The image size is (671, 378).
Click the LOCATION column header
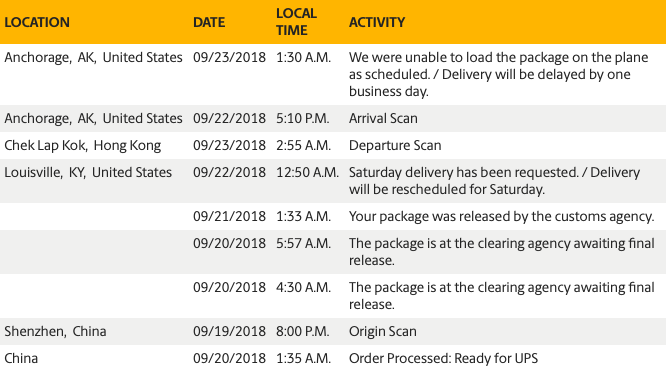point(37,22)
